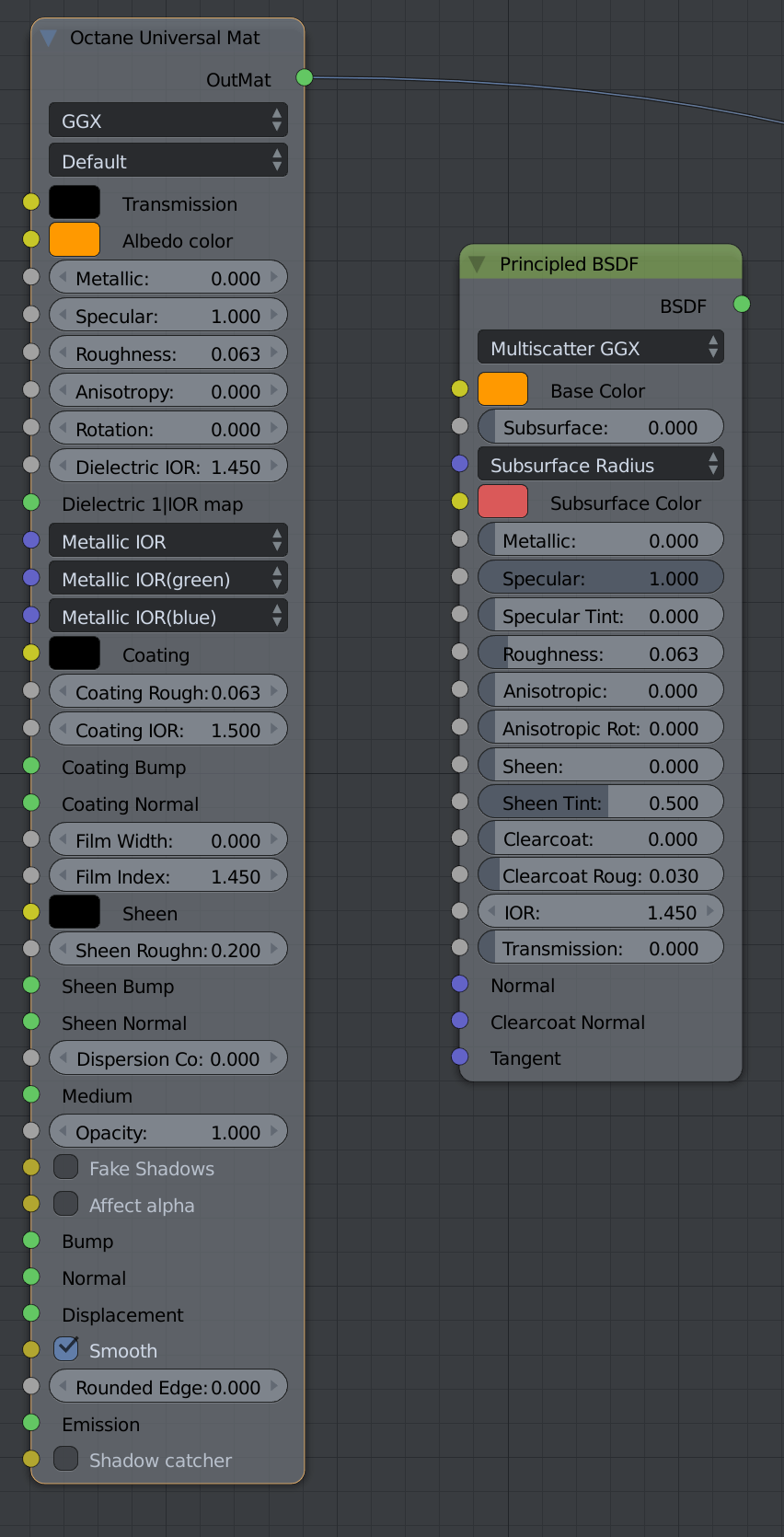Screen dimensions: 784x1537
Task: Enable the Shadow catcher checkbox
Action: click(65, 1459)
